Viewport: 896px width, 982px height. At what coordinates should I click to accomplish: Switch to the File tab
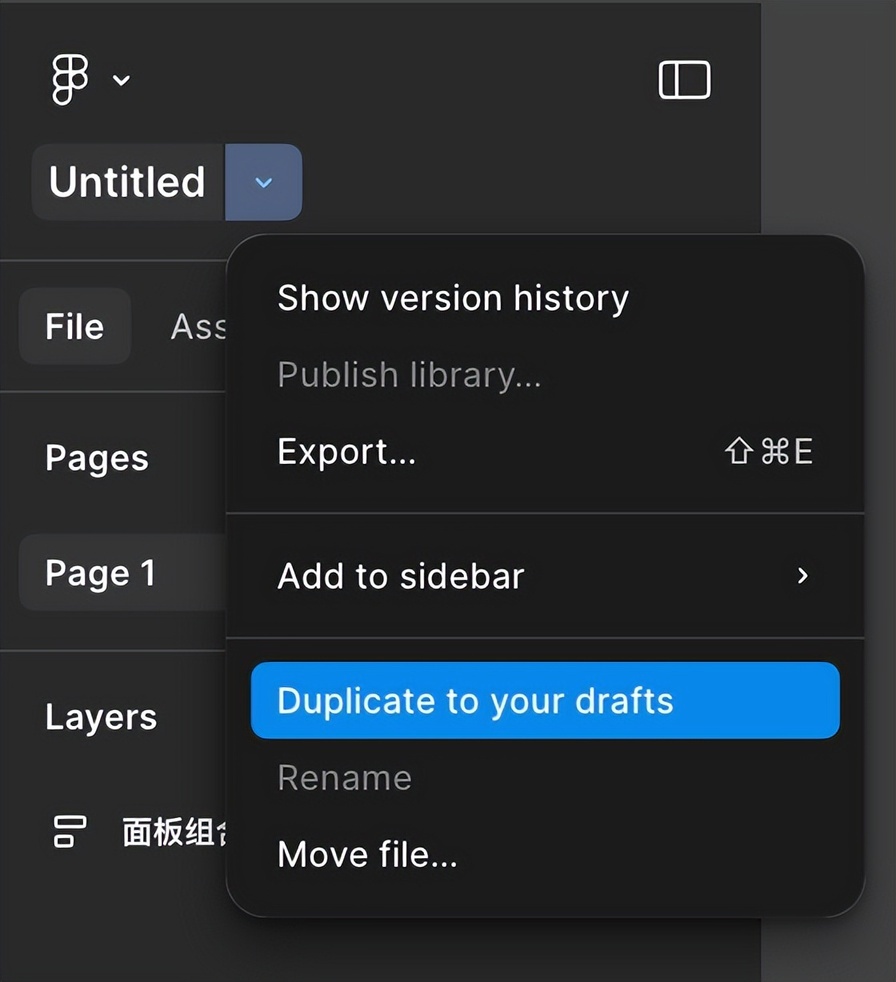click(75, 326)
